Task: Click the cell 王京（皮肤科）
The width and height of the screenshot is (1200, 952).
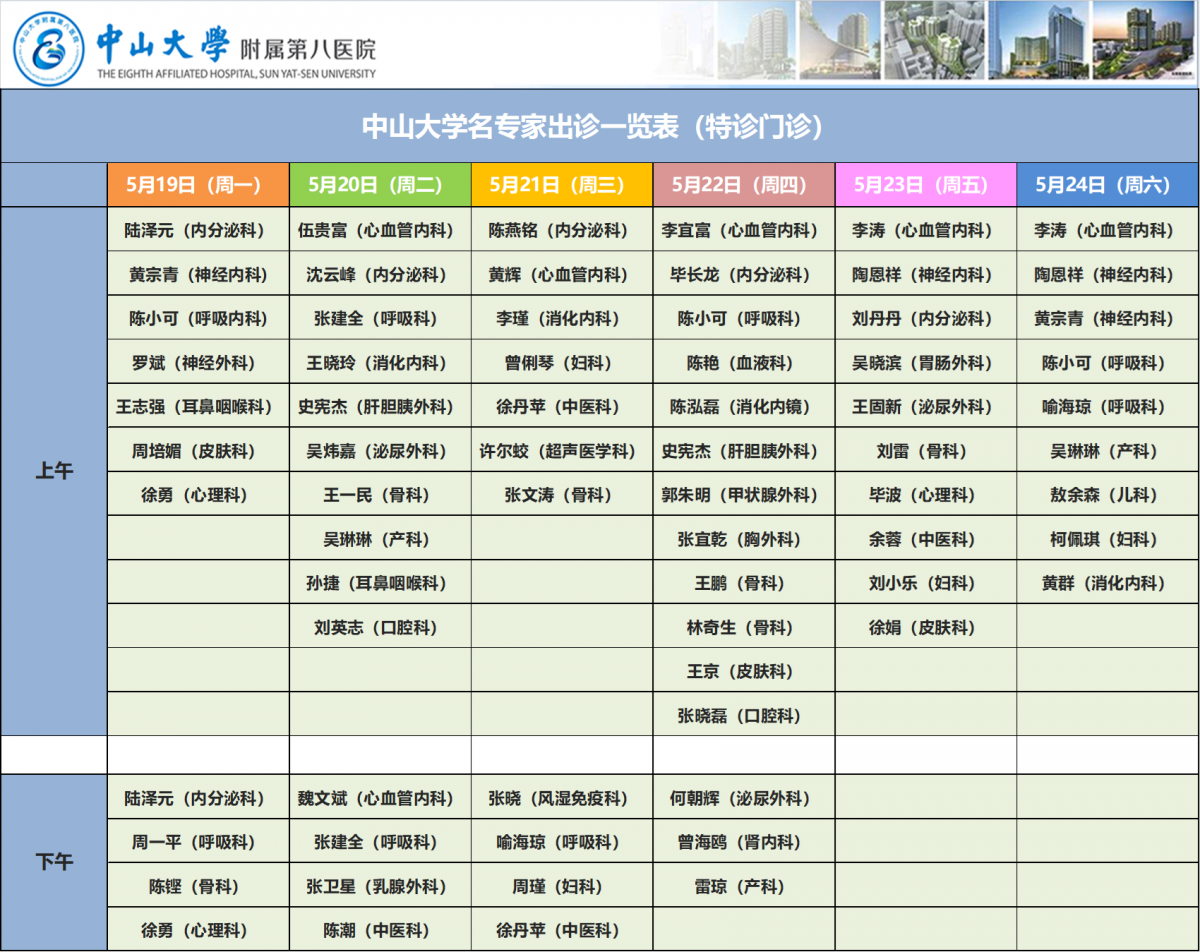Action: 744,671
